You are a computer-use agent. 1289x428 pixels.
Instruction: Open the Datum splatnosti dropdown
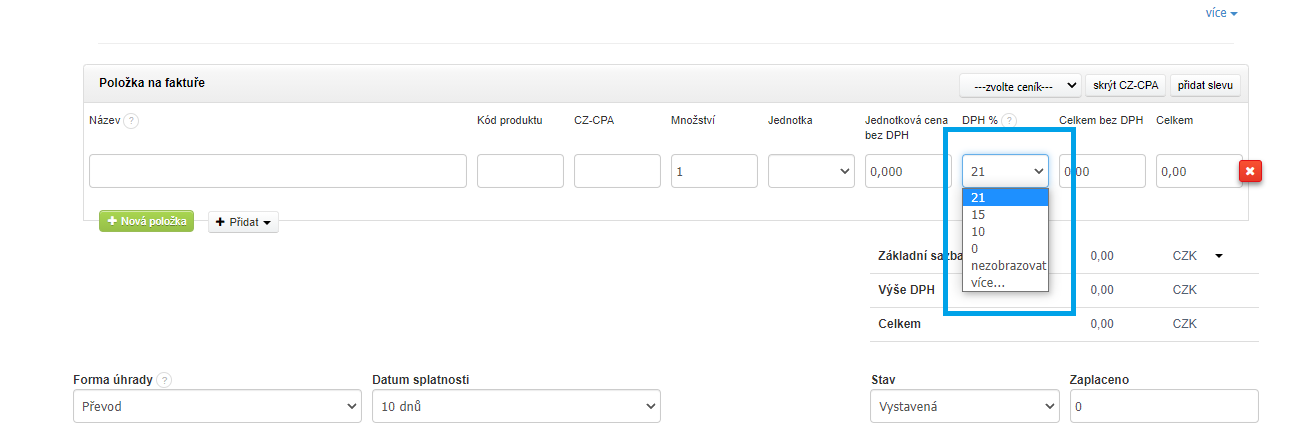[515, 406]
